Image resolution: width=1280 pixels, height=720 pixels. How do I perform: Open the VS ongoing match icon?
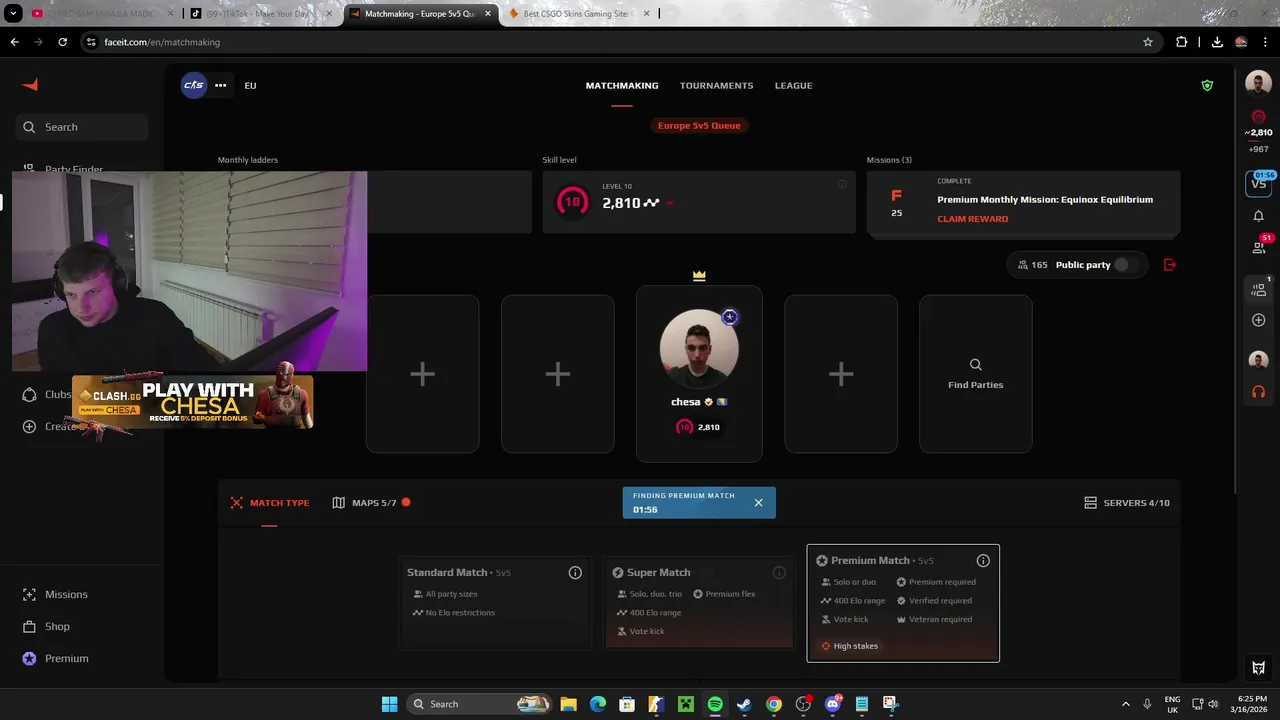pyautogui.click(x=1258, y=184)
